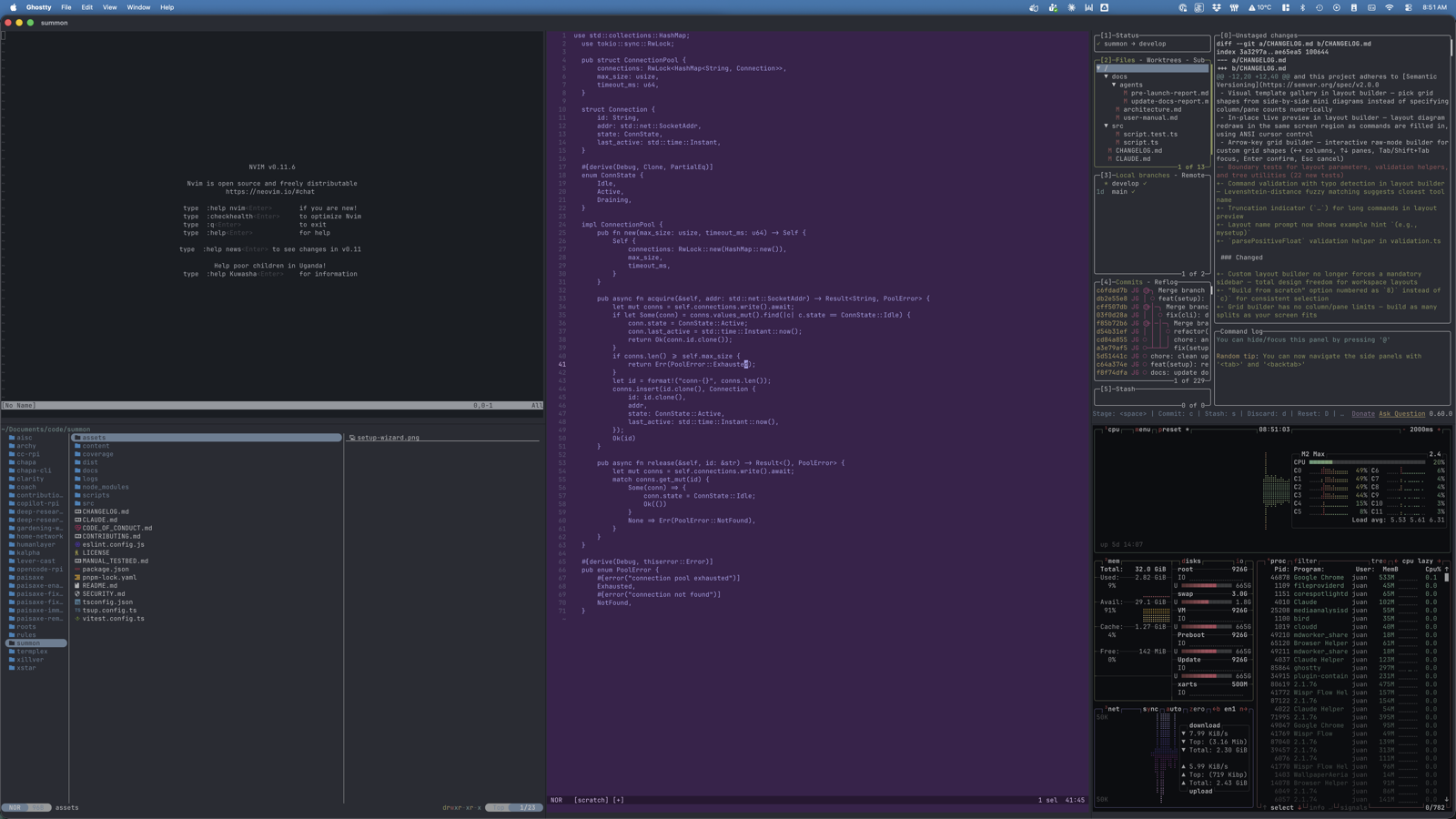Click the Dropbox icon in the menu bar
This screenshot has height=819, width=1456.
point(1217,7)
